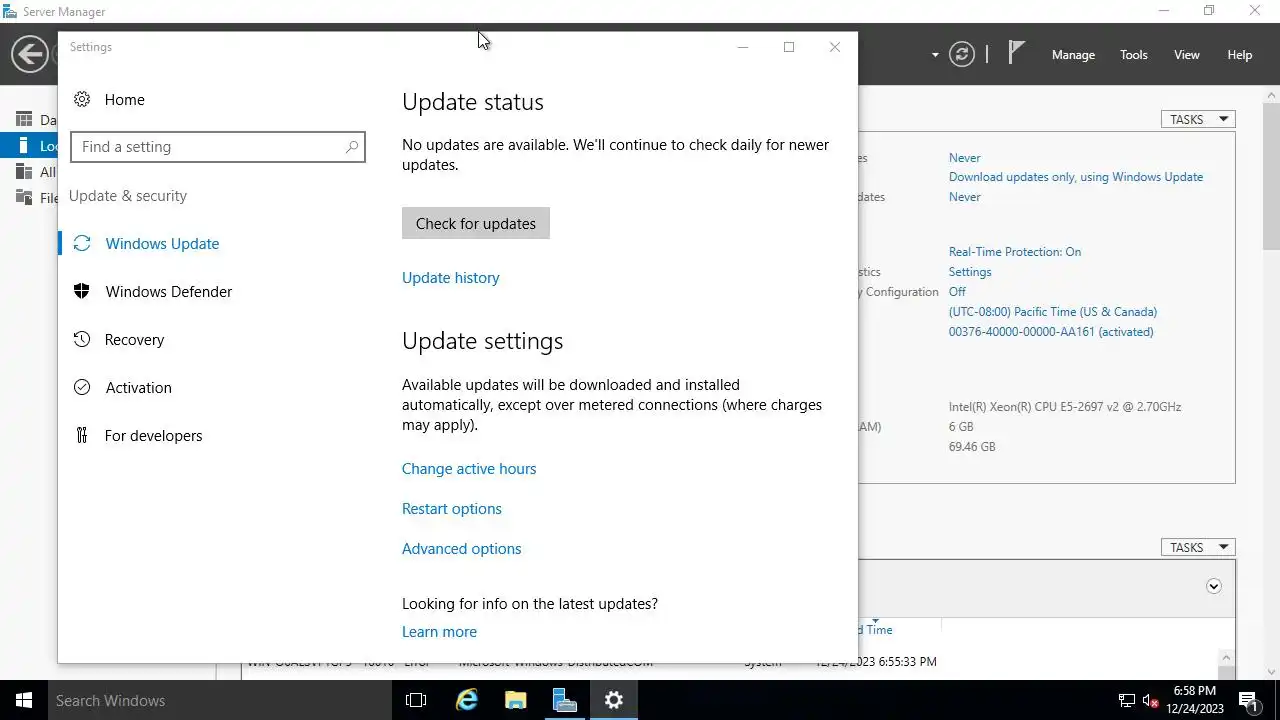Open Server Manager notifications flag

pos(1016,53)
